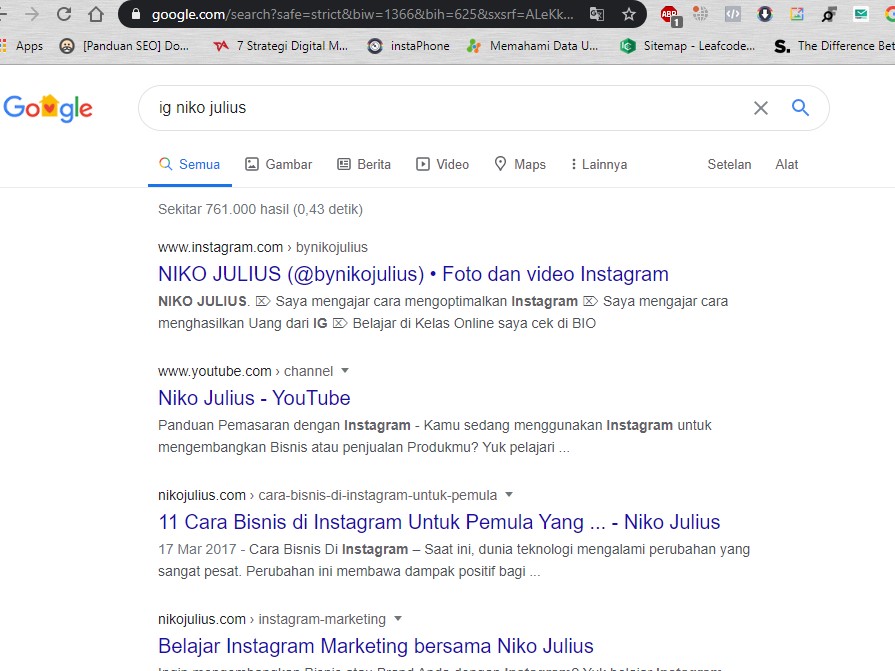Clear the search box with the X icon
Image resolution: width=895 pixels, height=671 pixels.
click(760, 108)
